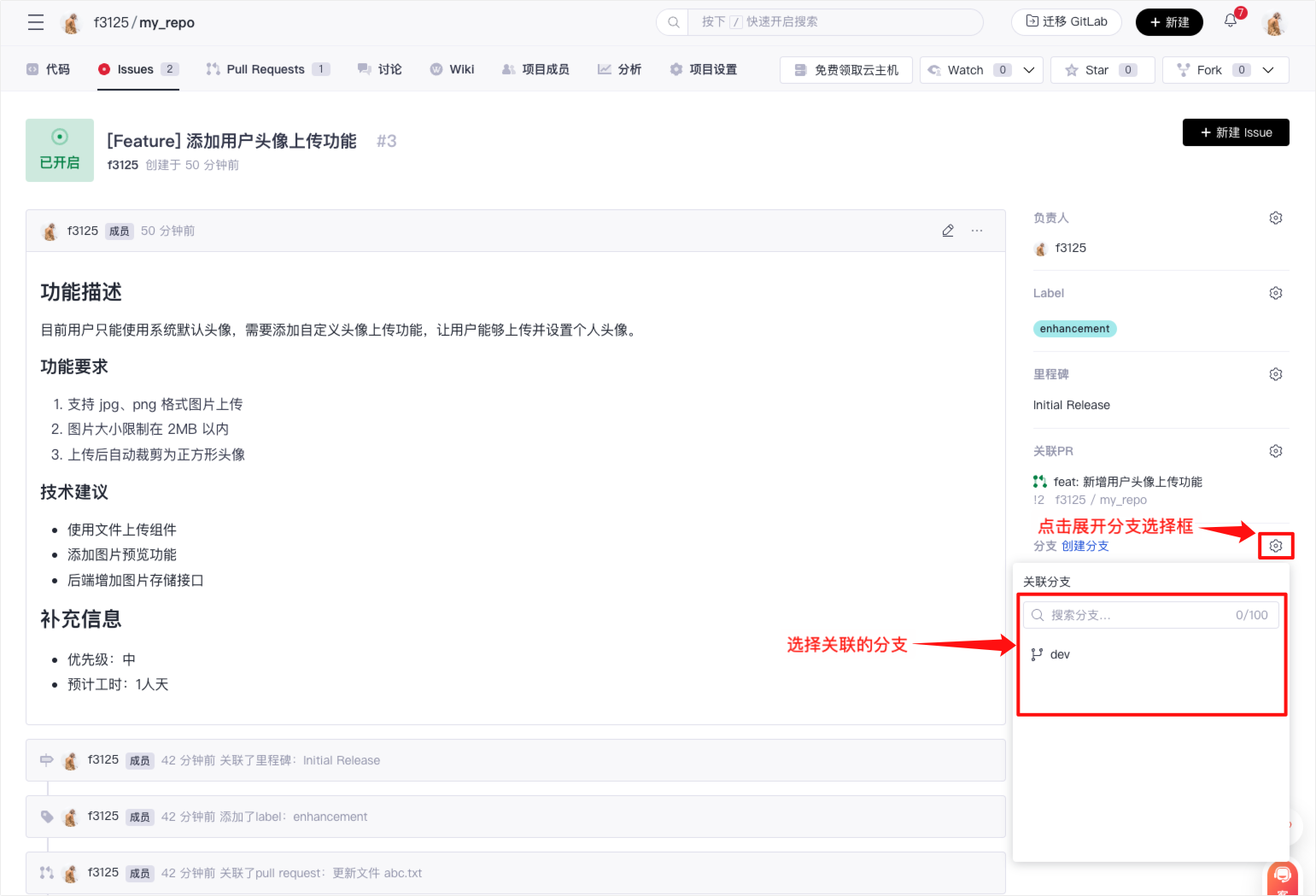This screenshot has height=896, width=1316.
Task: Open the 负责人 assignee settings gear
Action: (1275, 218)
